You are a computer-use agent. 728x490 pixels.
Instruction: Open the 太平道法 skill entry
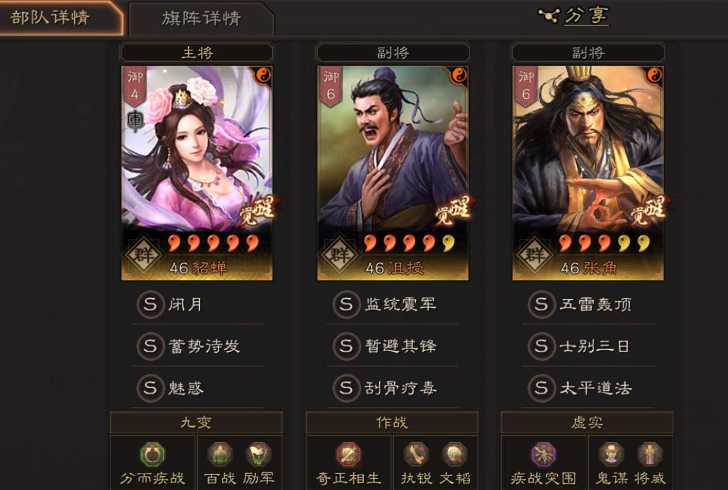point(588,388)
